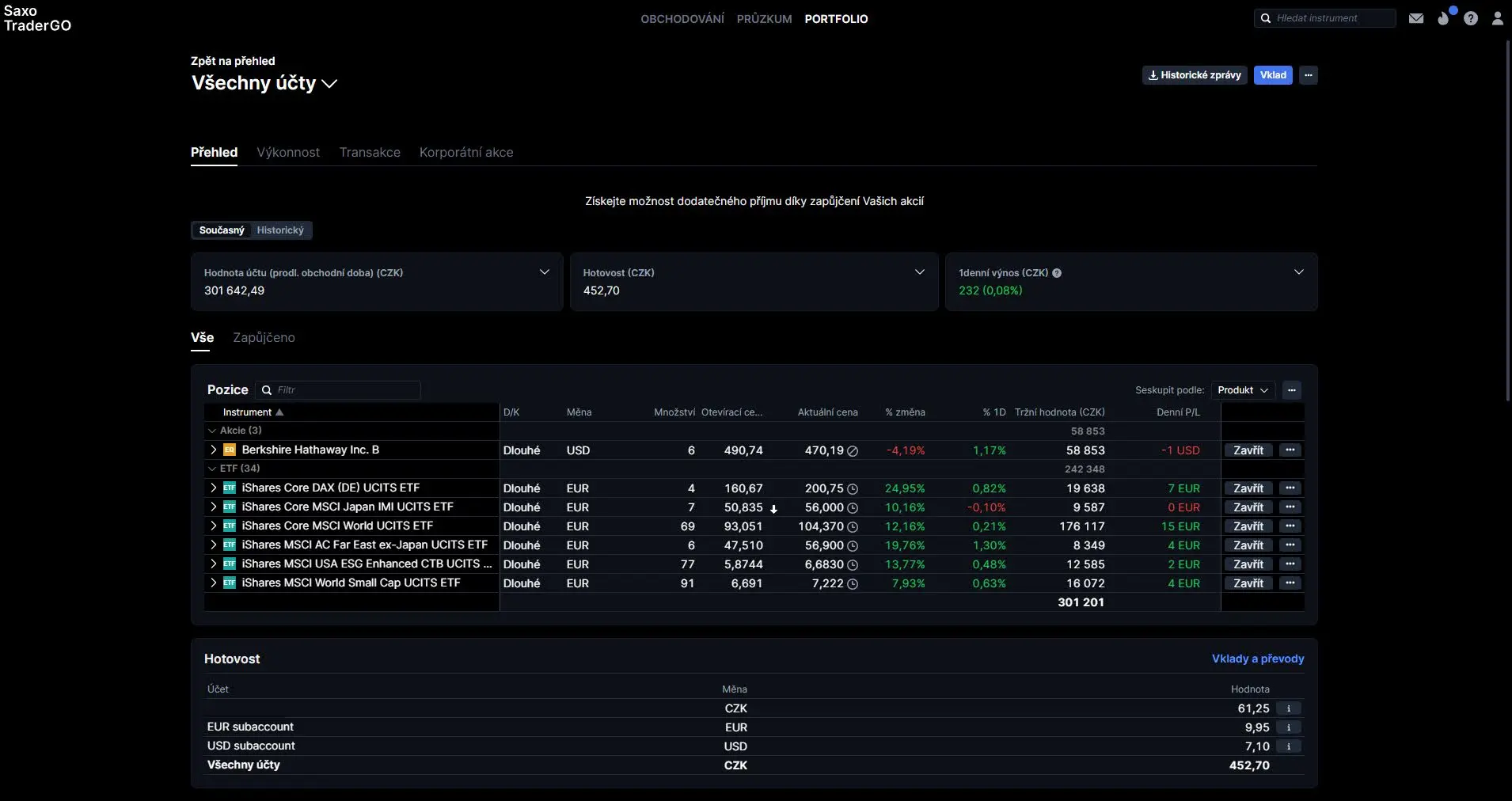
Task: Click info icon for EUR subaccount cash
Action: (x=1289, y=727)
